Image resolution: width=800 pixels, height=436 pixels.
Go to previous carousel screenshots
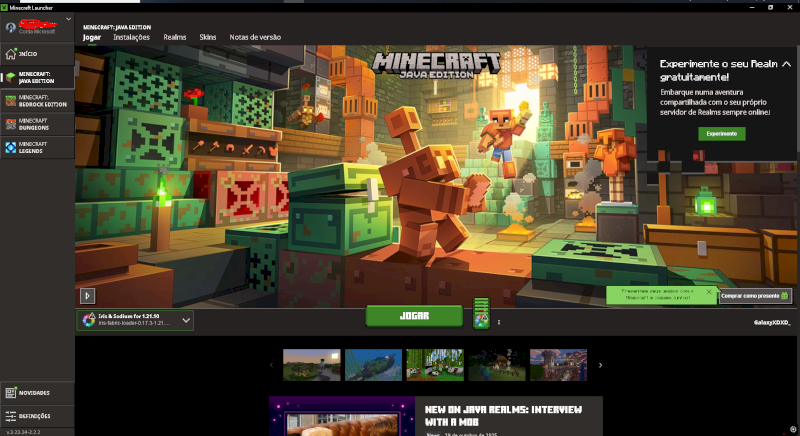tap(271, 365)
